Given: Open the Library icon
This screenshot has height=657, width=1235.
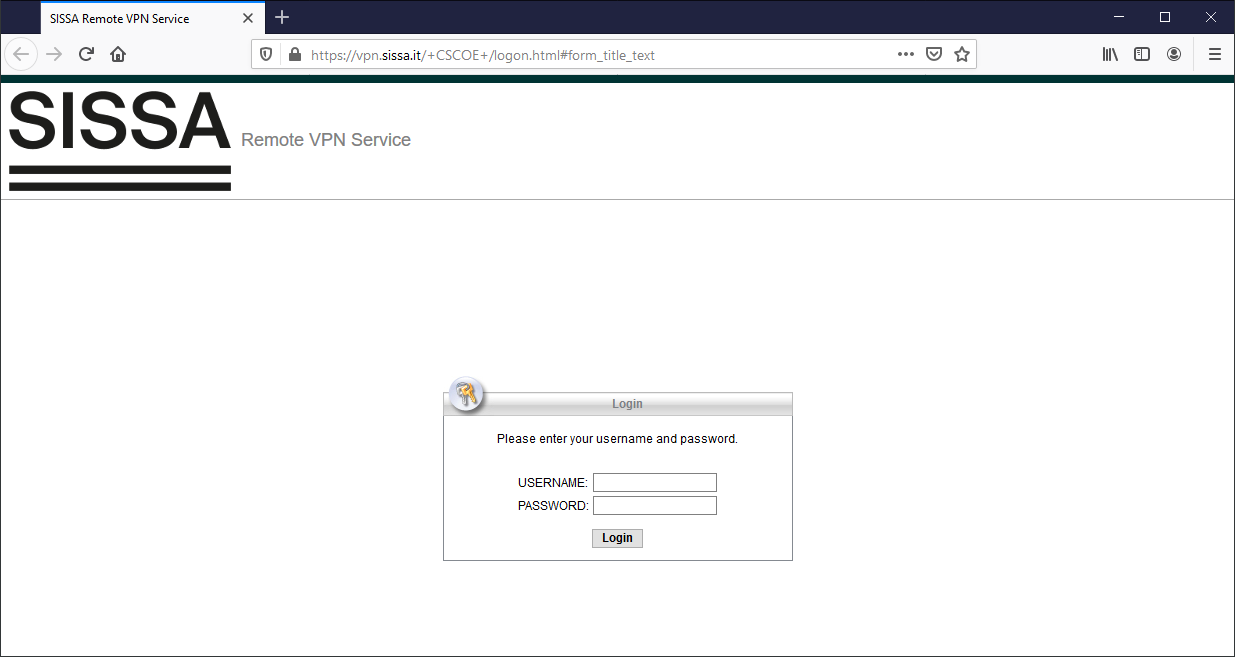Looking at the screenshot, I should (x=1110, y=54).
